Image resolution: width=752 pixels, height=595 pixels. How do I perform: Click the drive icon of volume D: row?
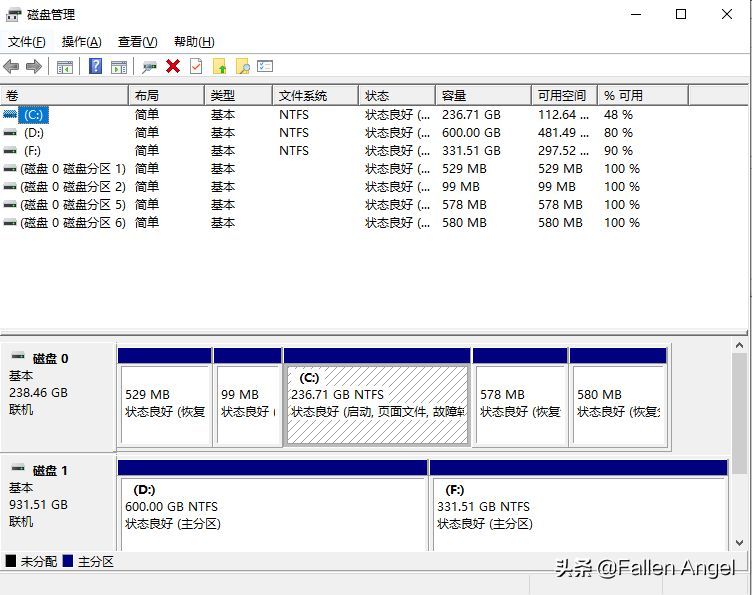tap(10, 133)
